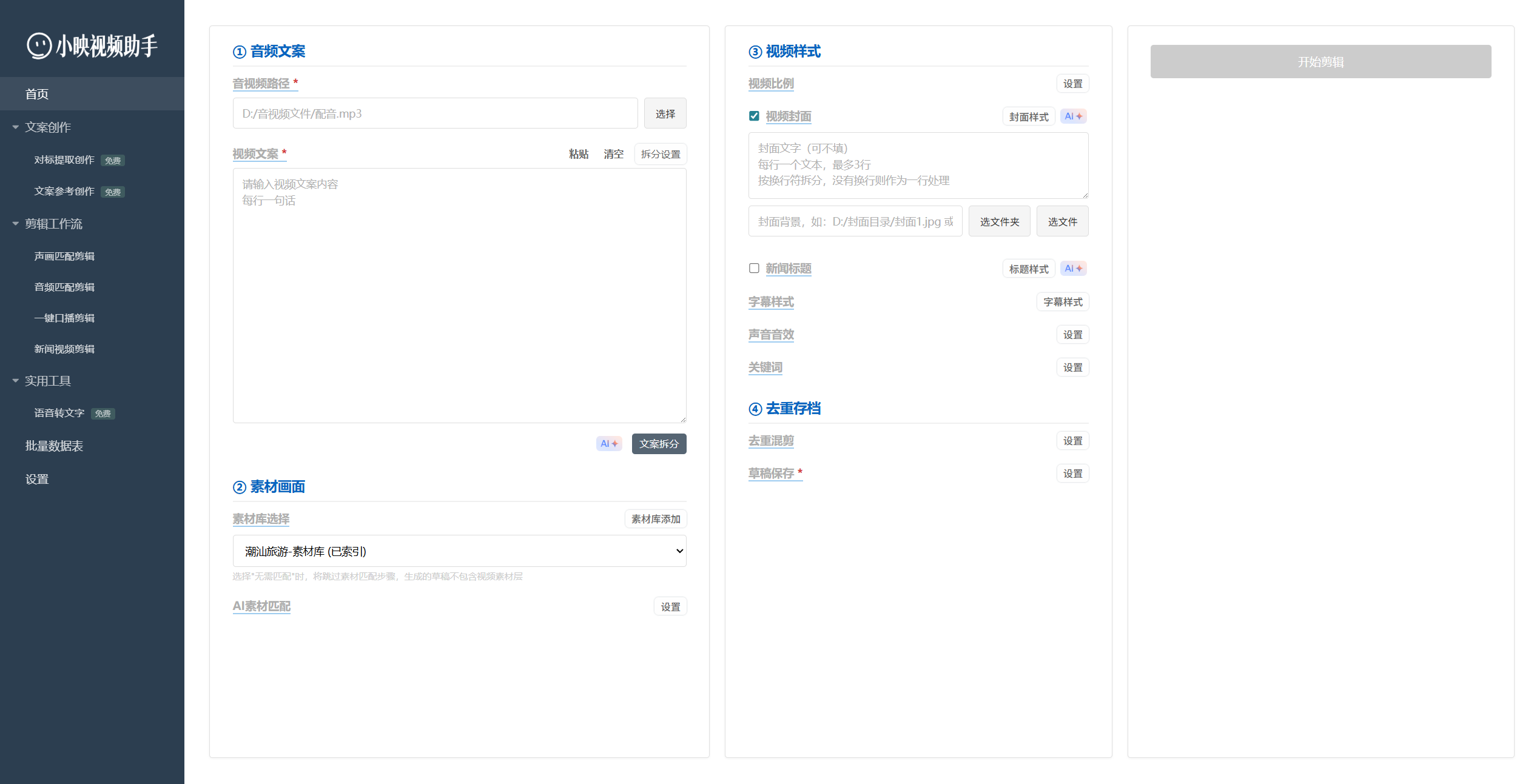Click the 字幕样式 button
Screen dimensions: 1534x784
1063,302
